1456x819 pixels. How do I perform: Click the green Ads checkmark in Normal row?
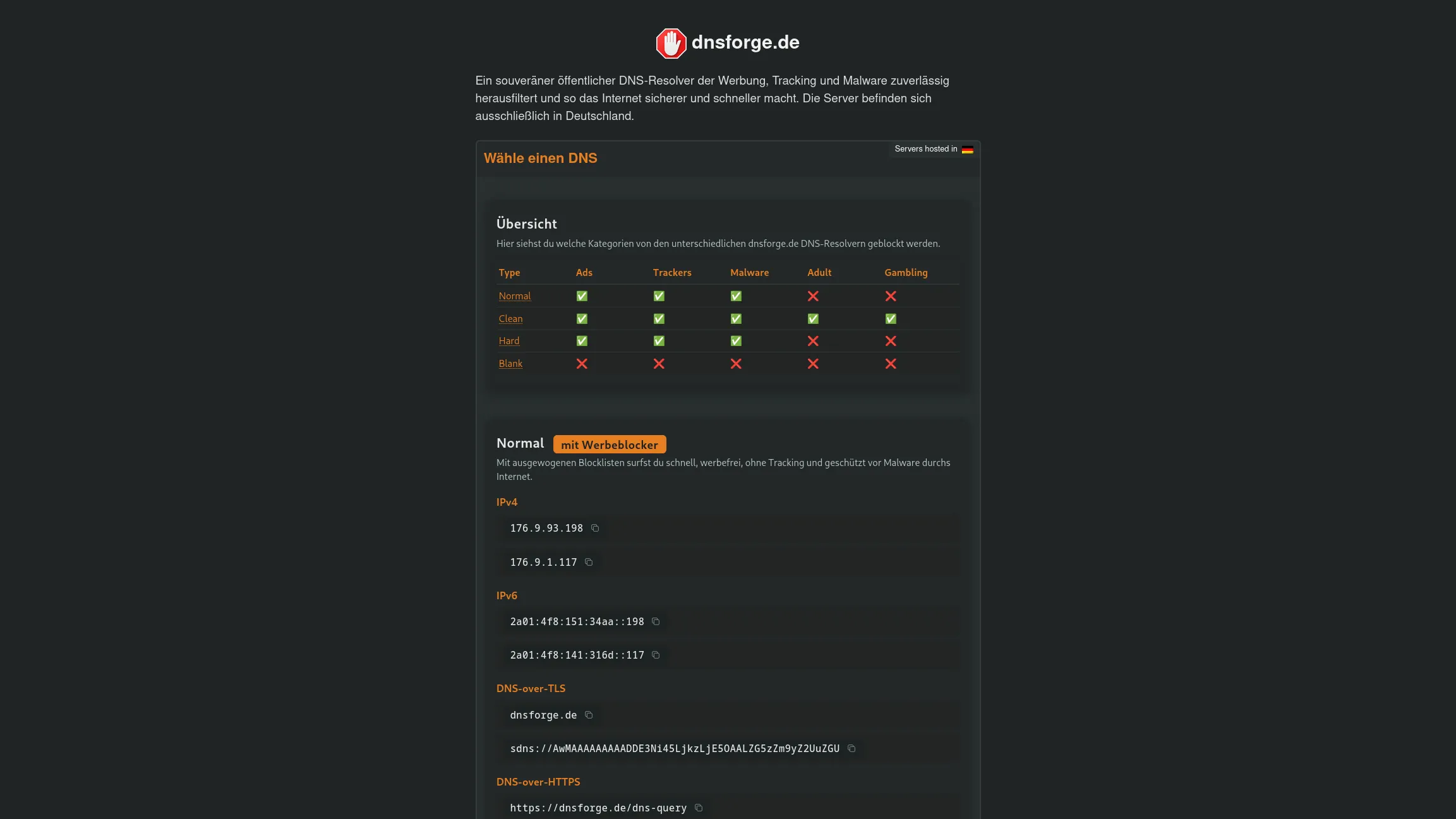tap(581, 296)
